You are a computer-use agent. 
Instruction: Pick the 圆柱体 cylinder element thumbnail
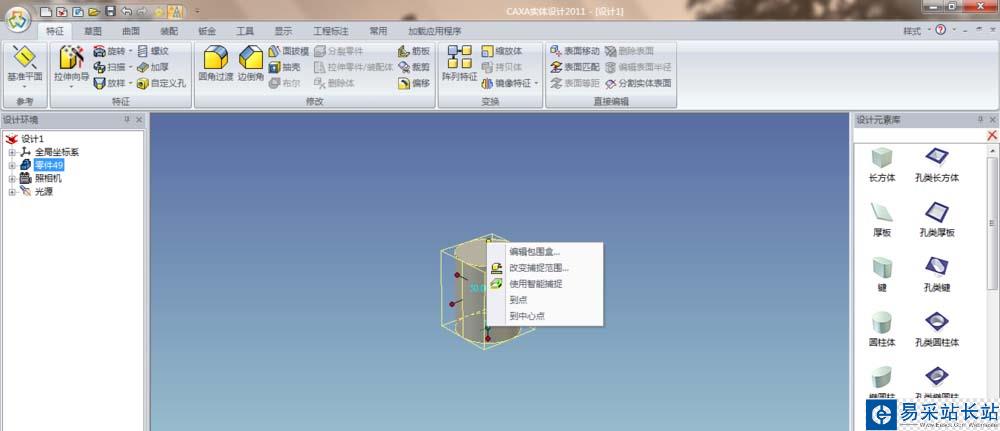click(x=882, y=322)
